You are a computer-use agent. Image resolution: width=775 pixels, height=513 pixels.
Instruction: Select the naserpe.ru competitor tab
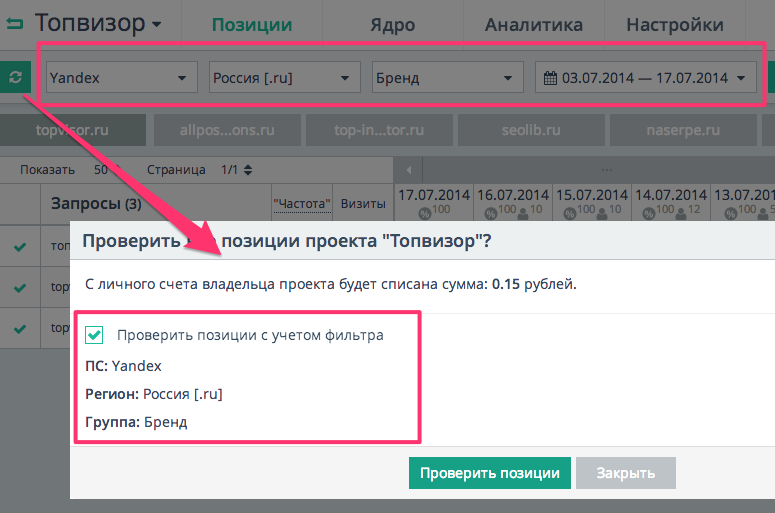point(683,130)
